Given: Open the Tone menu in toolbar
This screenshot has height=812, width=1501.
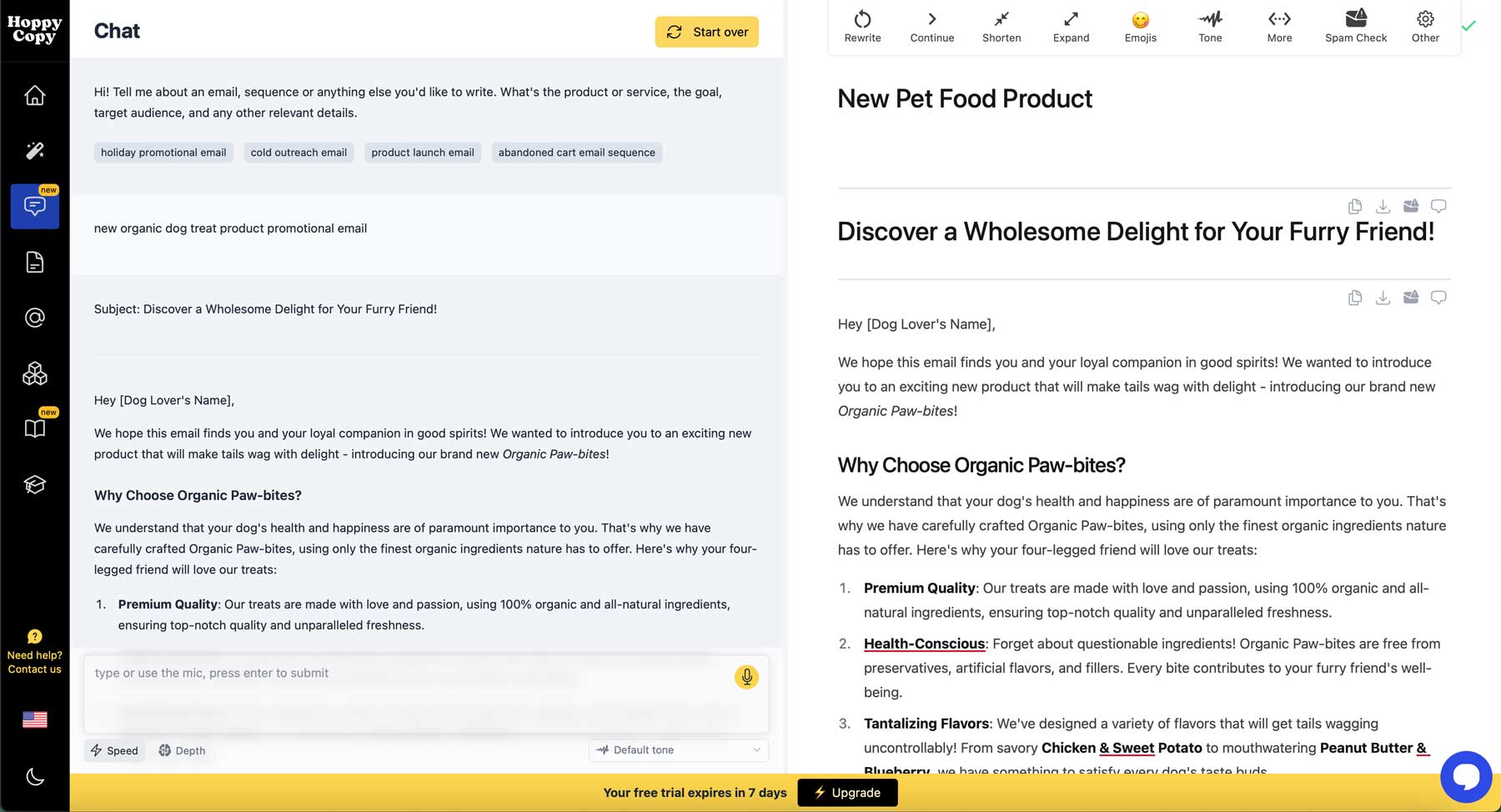Looking at the screenshot, I should coord(1210,27).
